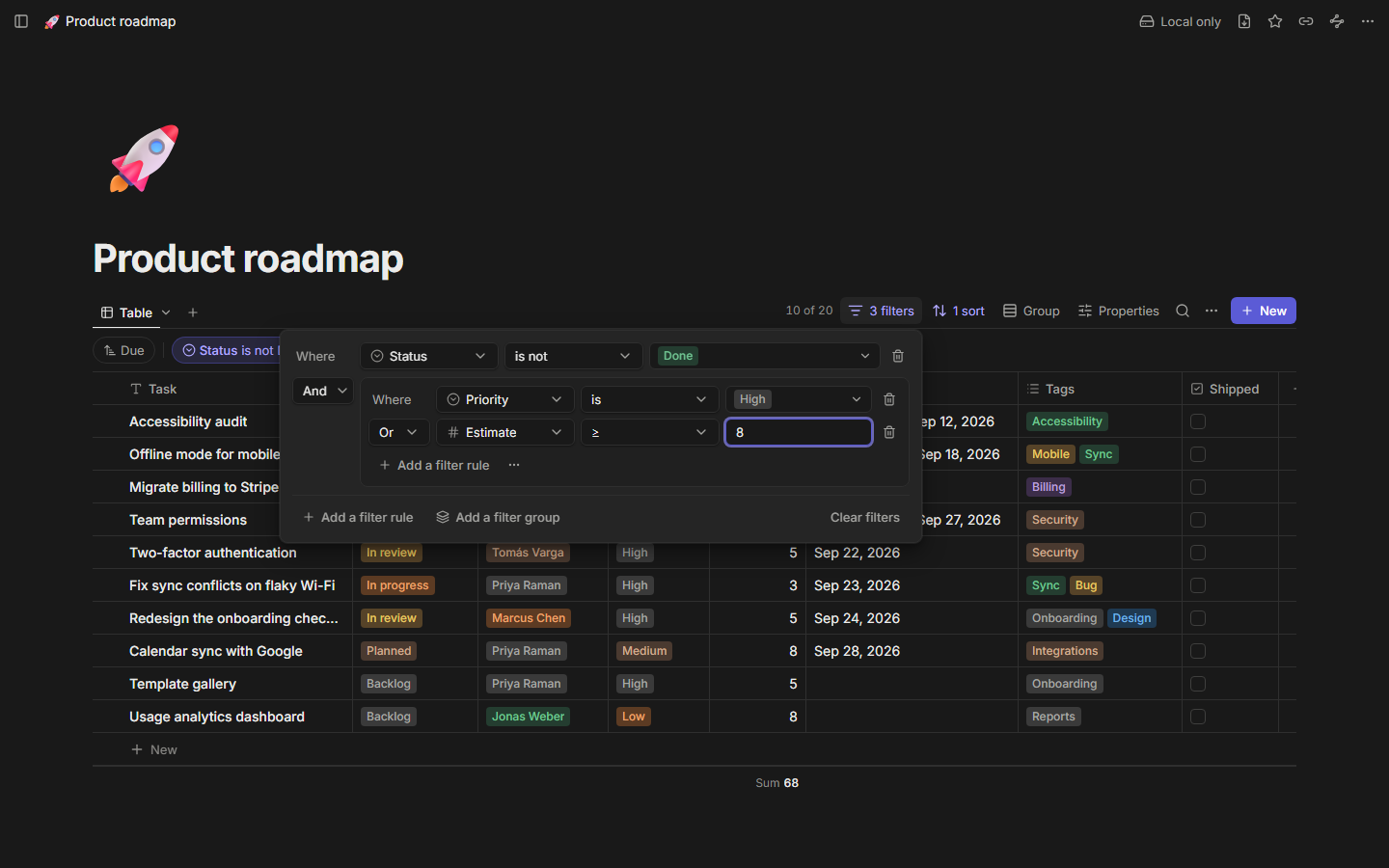The image size is (1389, 868).
Task: Toggle Shipped for Template gallery
Action: pyautogui.click(x=1198, y=684)
